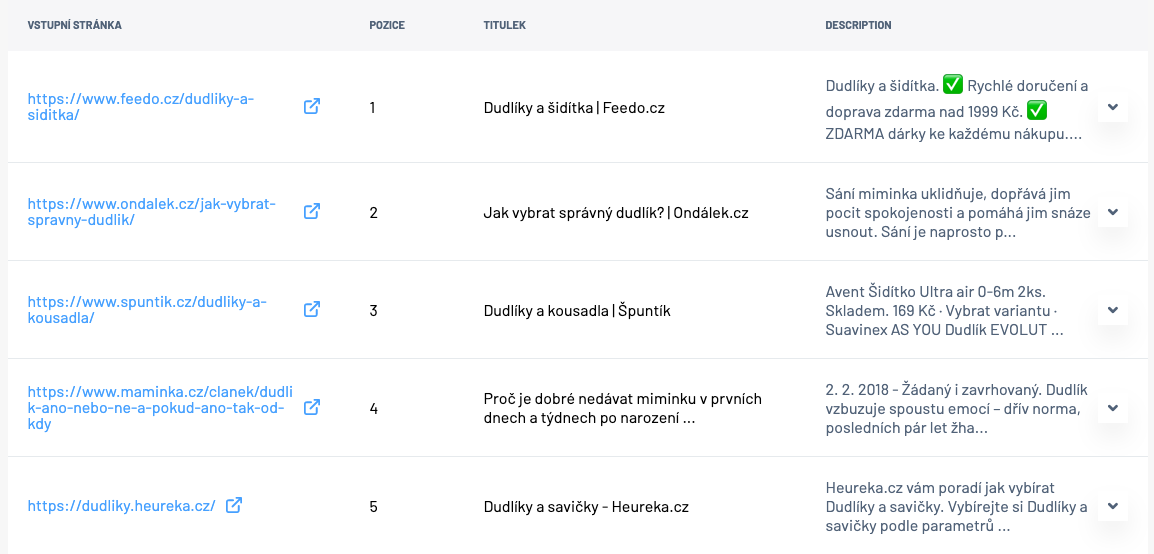Image resolution: width=1154 pixels, height=554 pixels.
Task: Click the Titulek column header
Action: coord(505,25)
